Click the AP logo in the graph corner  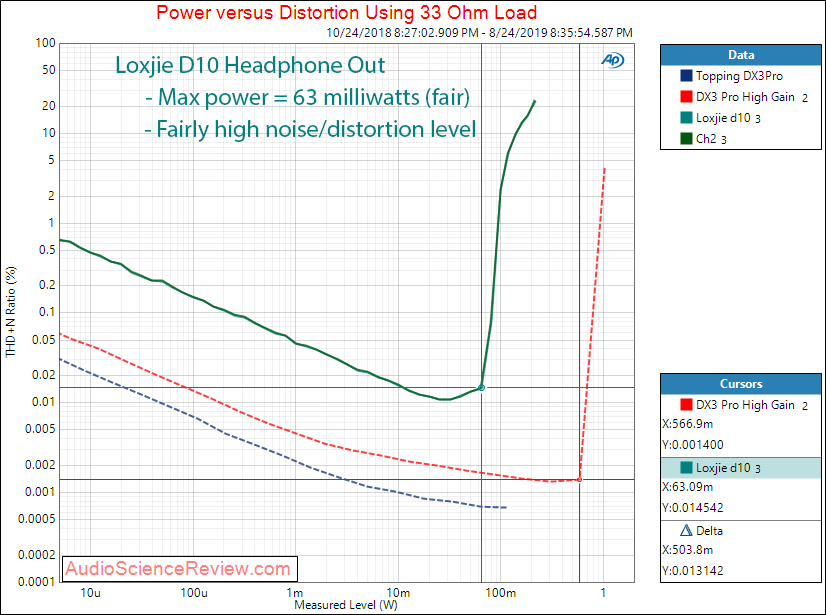[x=613, y=61]
